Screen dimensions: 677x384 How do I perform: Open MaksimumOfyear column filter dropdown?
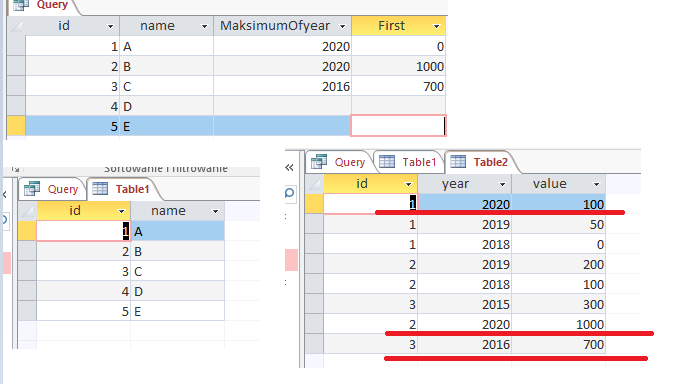pyautogui.click(x=342, y=26)
